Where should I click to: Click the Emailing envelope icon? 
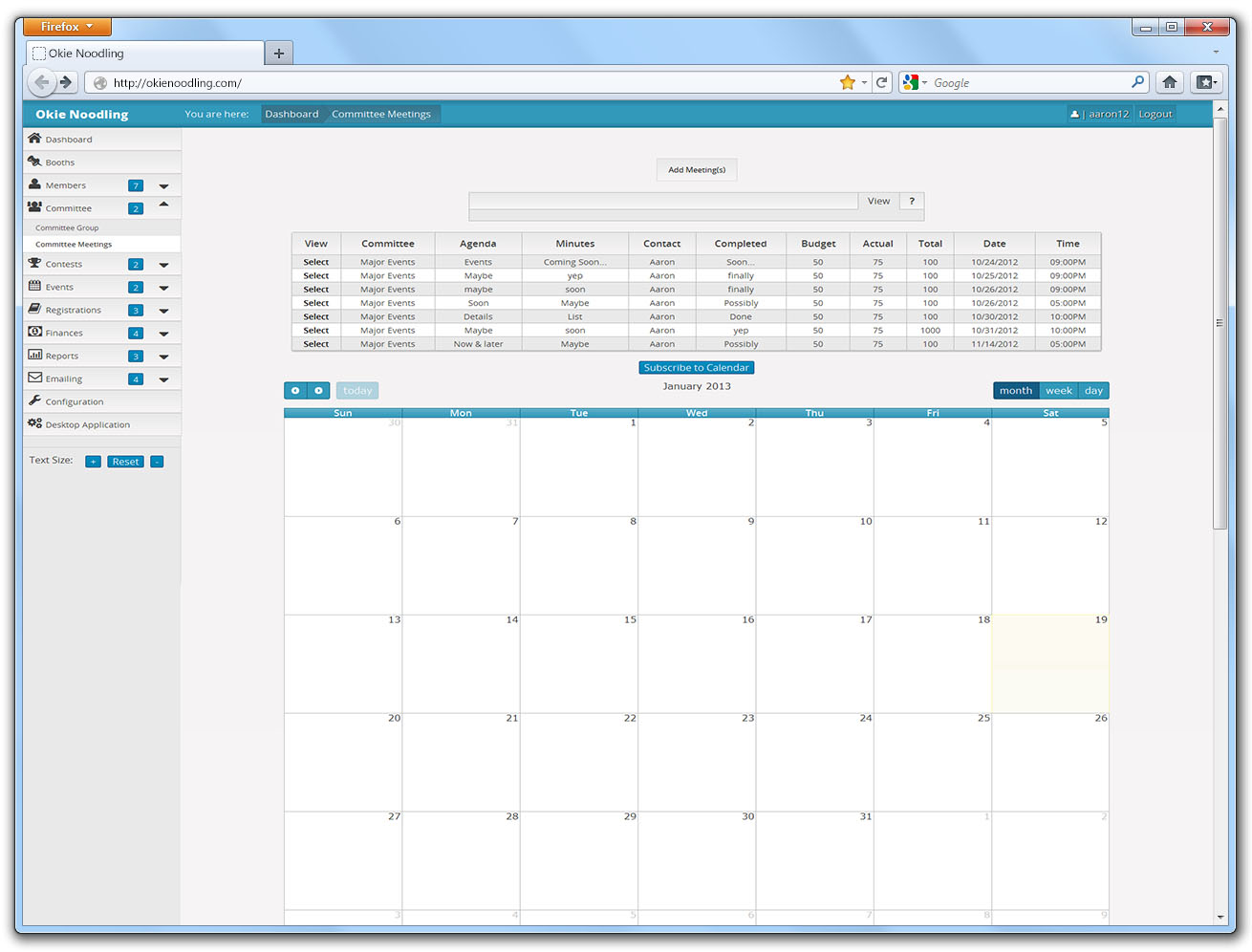34,378
